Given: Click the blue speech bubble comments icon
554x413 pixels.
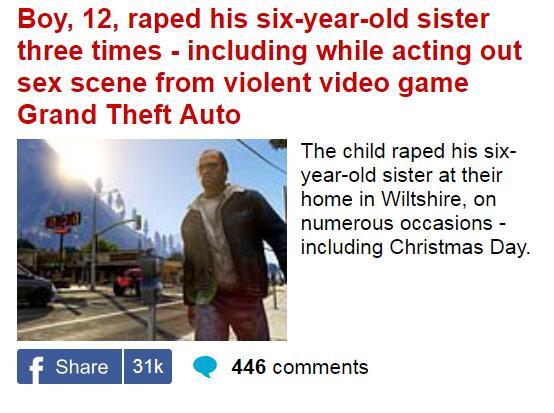Looking at the screenshot, I should (205, 367).
